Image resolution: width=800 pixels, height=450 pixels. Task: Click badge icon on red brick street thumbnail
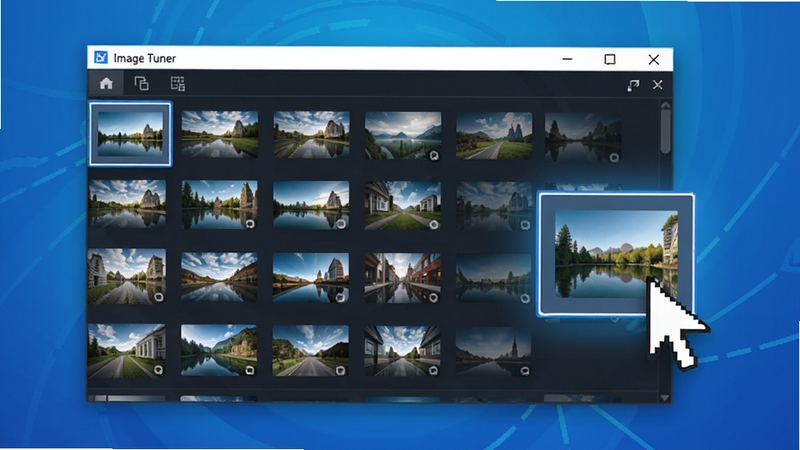[433, 297]
